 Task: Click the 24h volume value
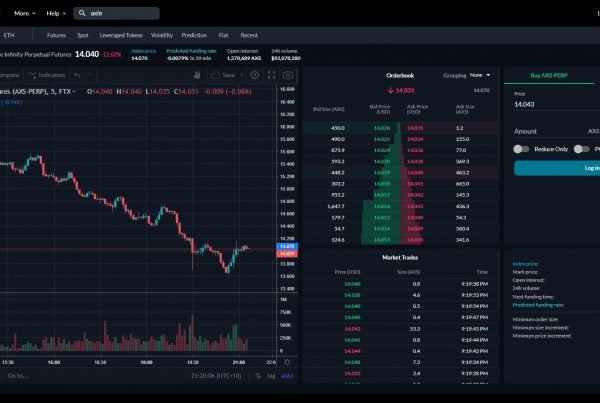point(285,58)
